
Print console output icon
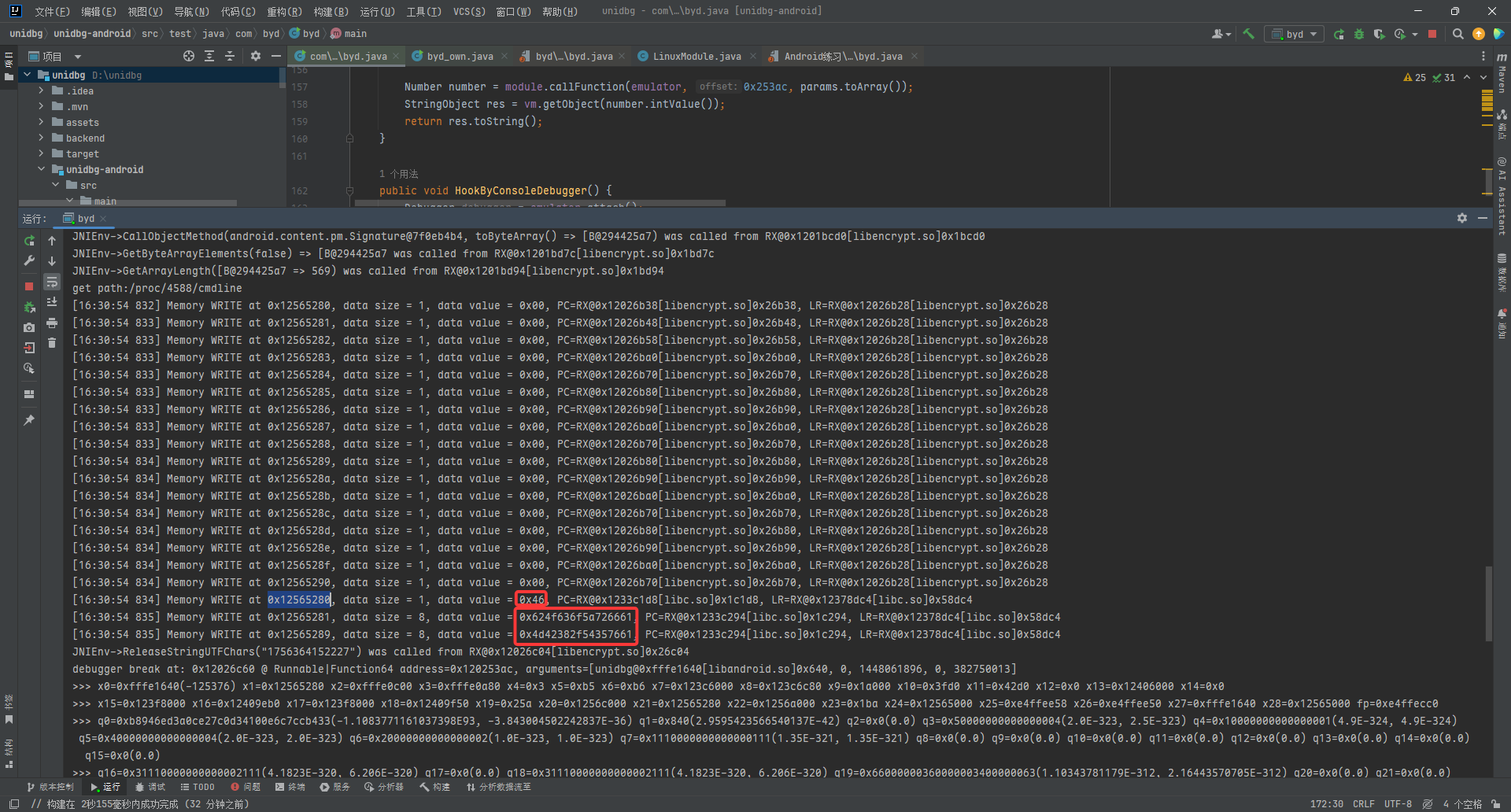52,323
